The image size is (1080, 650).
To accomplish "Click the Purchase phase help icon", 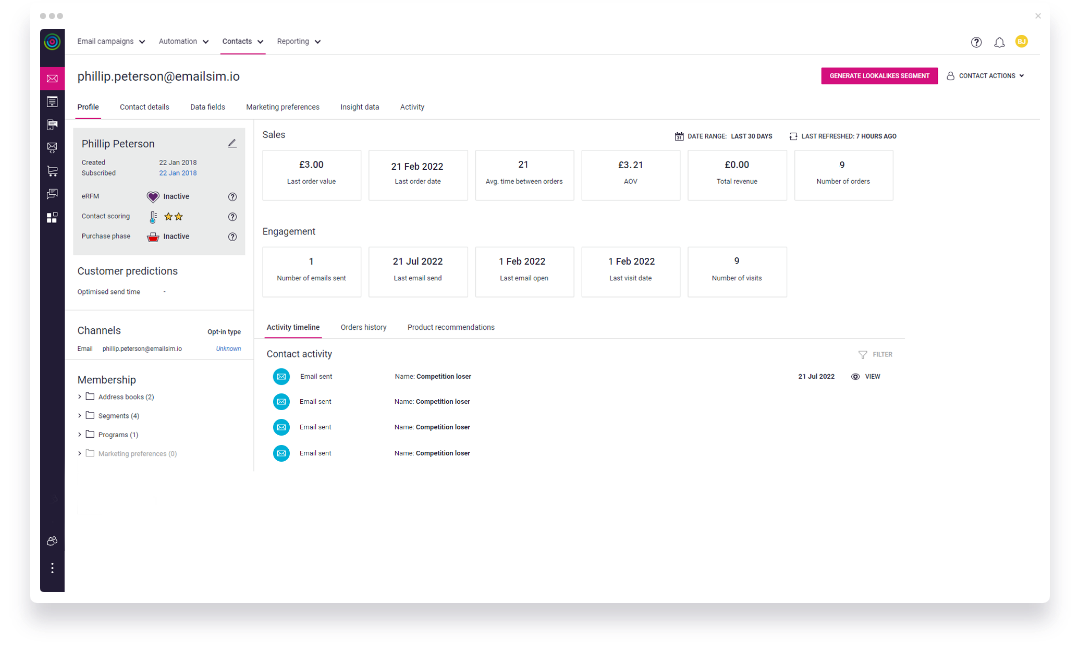I will tap(232, 236).
